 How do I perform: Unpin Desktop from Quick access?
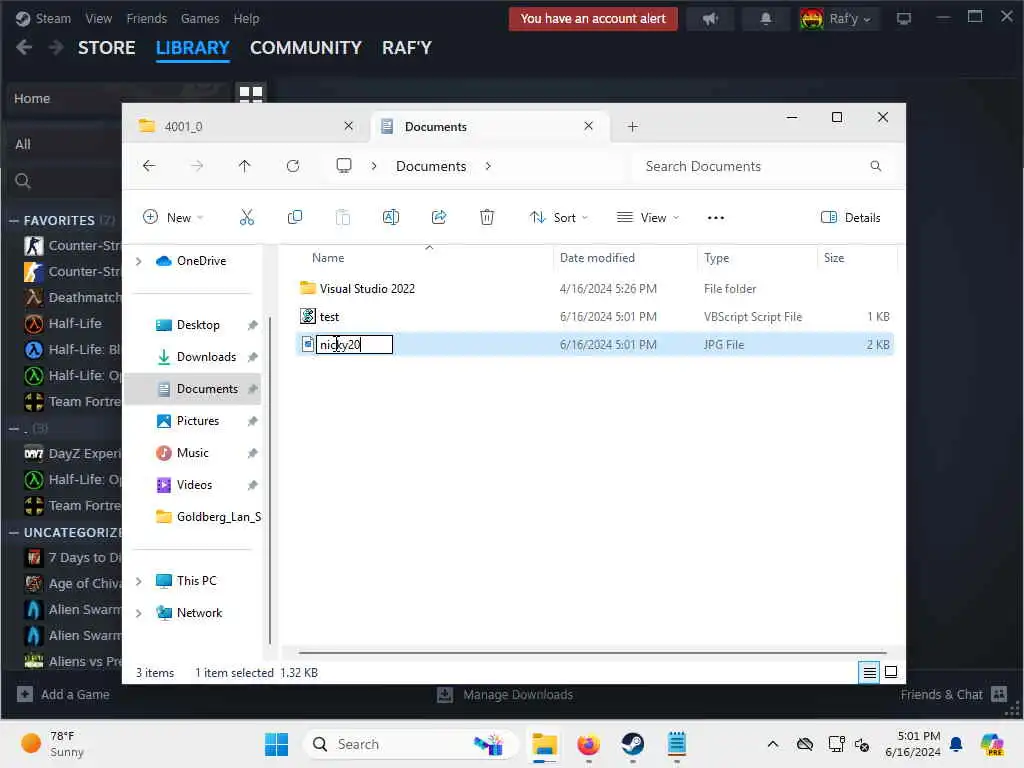click(x=253, y=325)
